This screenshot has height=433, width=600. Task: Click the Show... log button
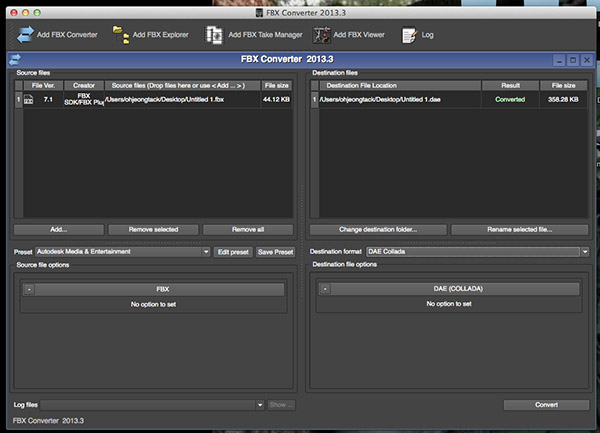pyautogui.click(x=281, y=405)
